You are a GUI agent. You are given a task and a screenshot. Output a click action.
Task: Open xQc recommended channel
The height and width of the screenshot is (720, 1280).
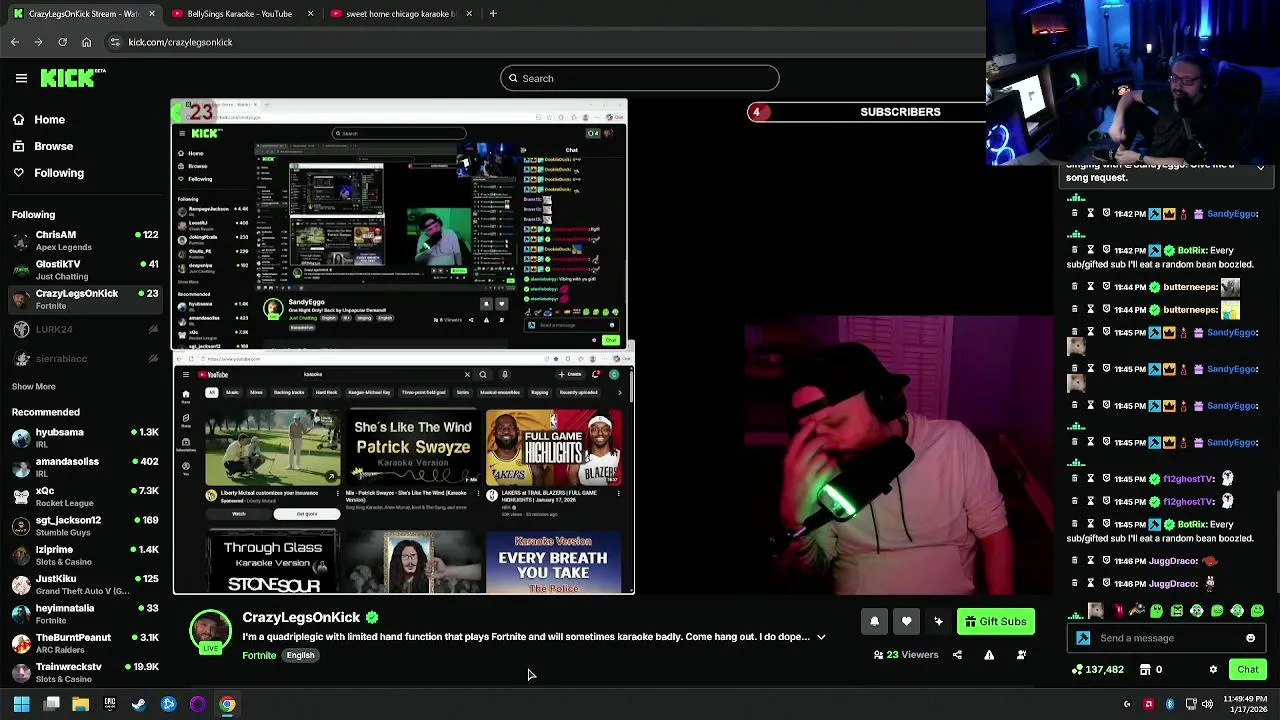[x=85, y=496]
